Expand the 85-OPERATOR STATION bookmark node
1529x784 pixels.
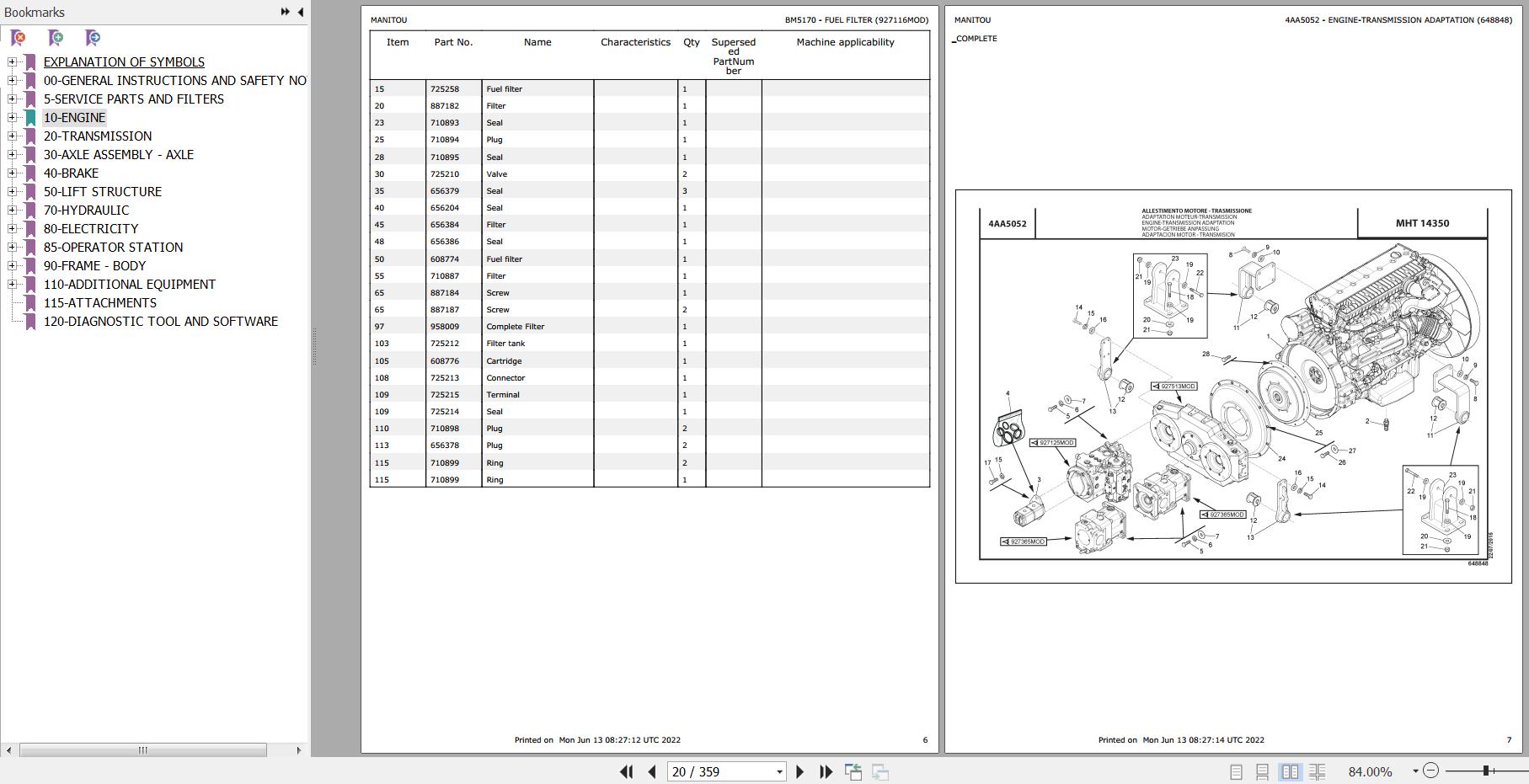[x=12, y=247]
